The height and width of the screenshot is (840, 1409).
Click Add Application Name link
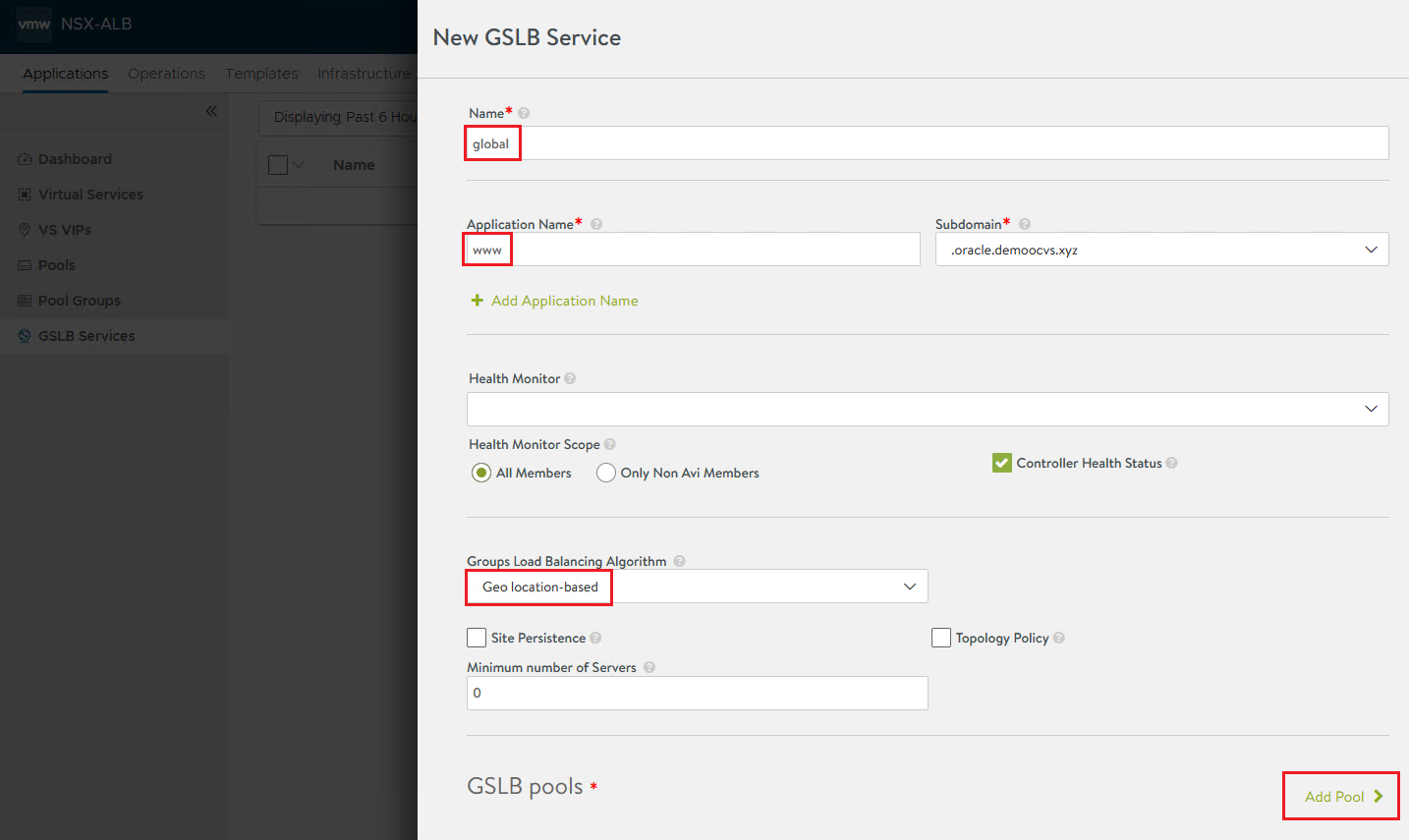point(565,301)
